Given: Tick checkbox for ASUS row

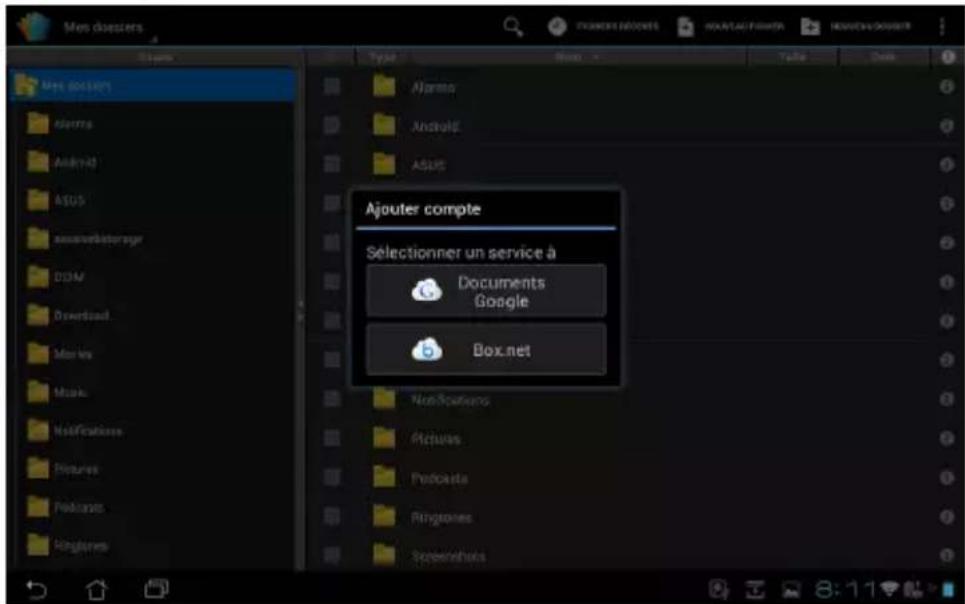Looking at the screenshot, I should point(332,164).
